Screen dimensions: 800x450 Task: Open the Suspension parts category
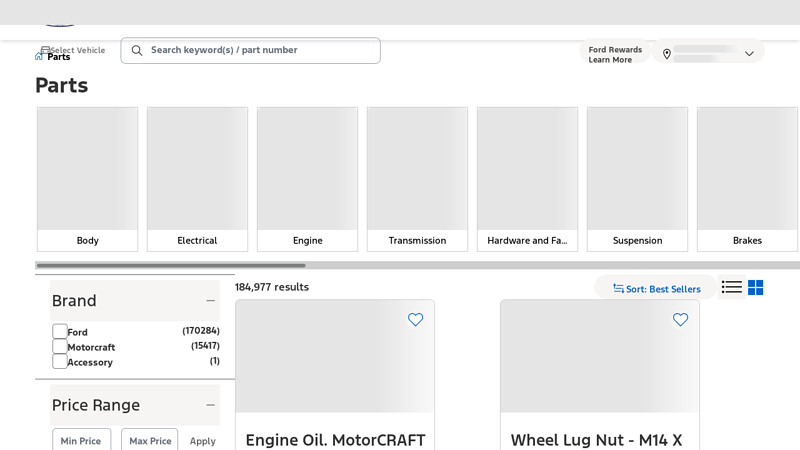(x=637, y=179)
